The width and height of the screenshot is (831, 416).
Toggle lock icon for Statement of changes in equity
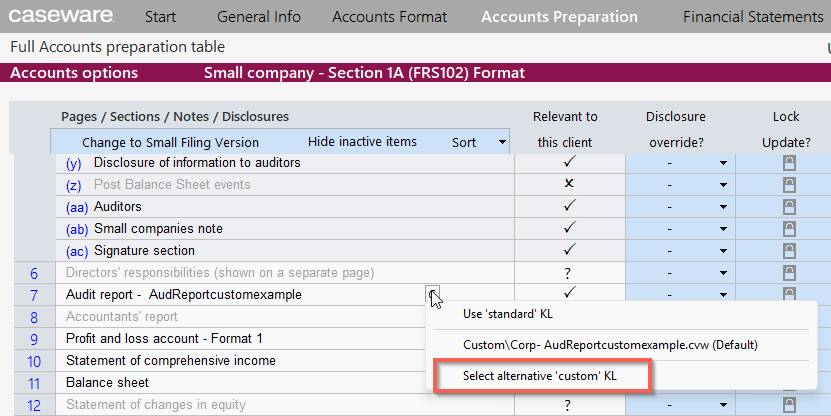[789, 405]
